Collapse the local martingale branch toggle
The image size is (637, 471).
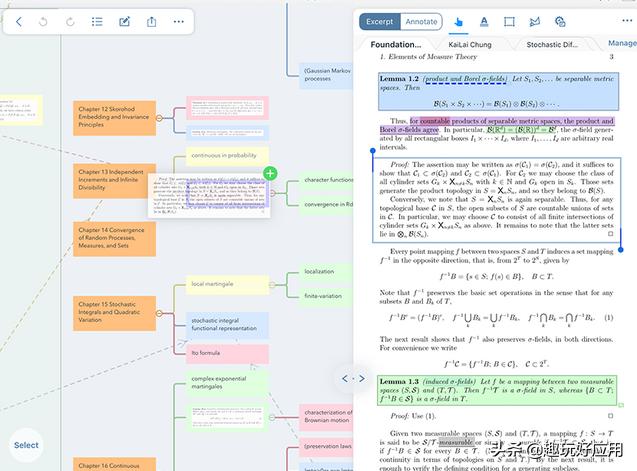click(x=272, y=284)
